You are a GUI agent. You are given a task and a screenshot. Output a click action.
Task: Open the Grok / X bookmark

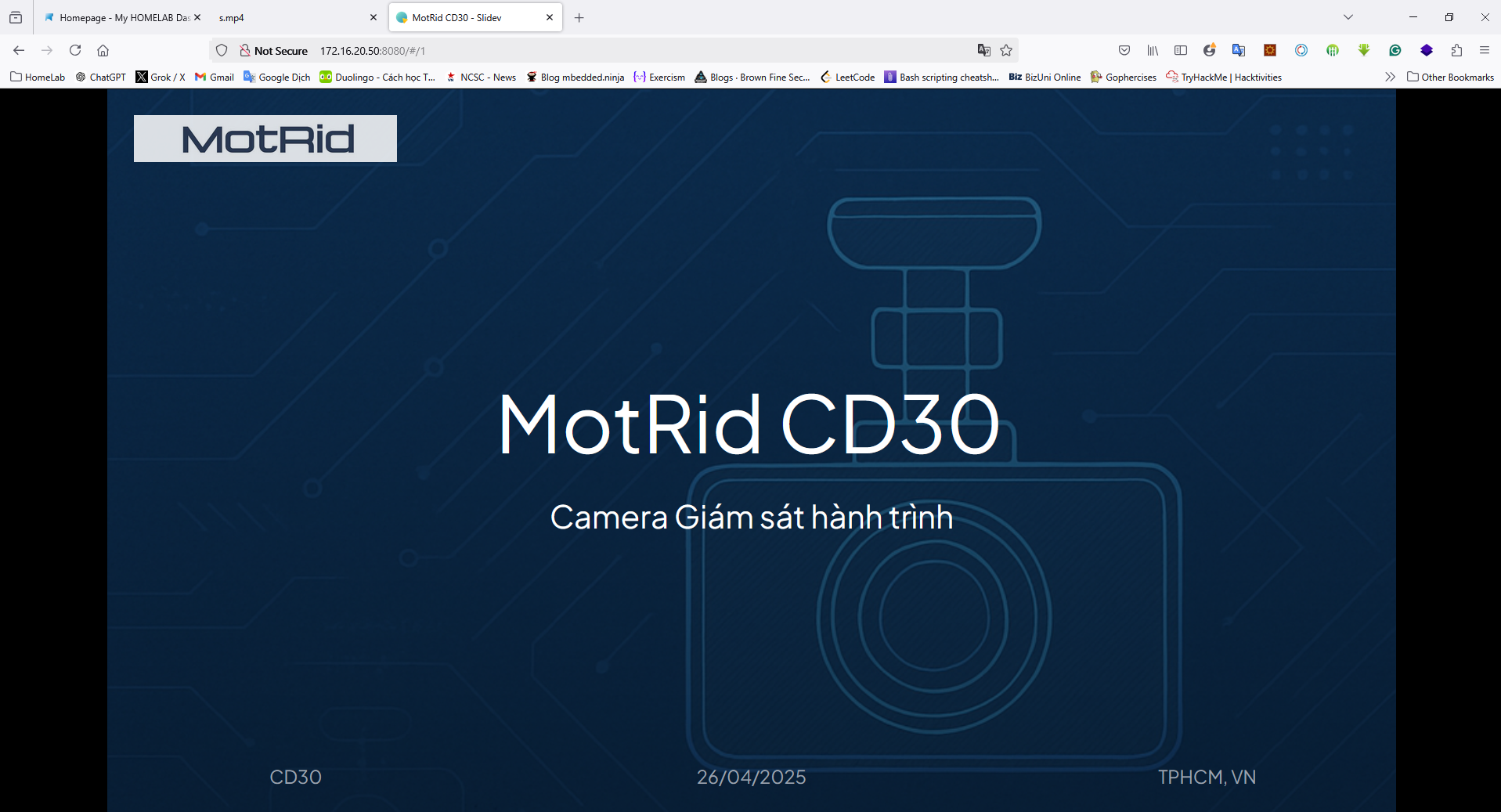161,77
